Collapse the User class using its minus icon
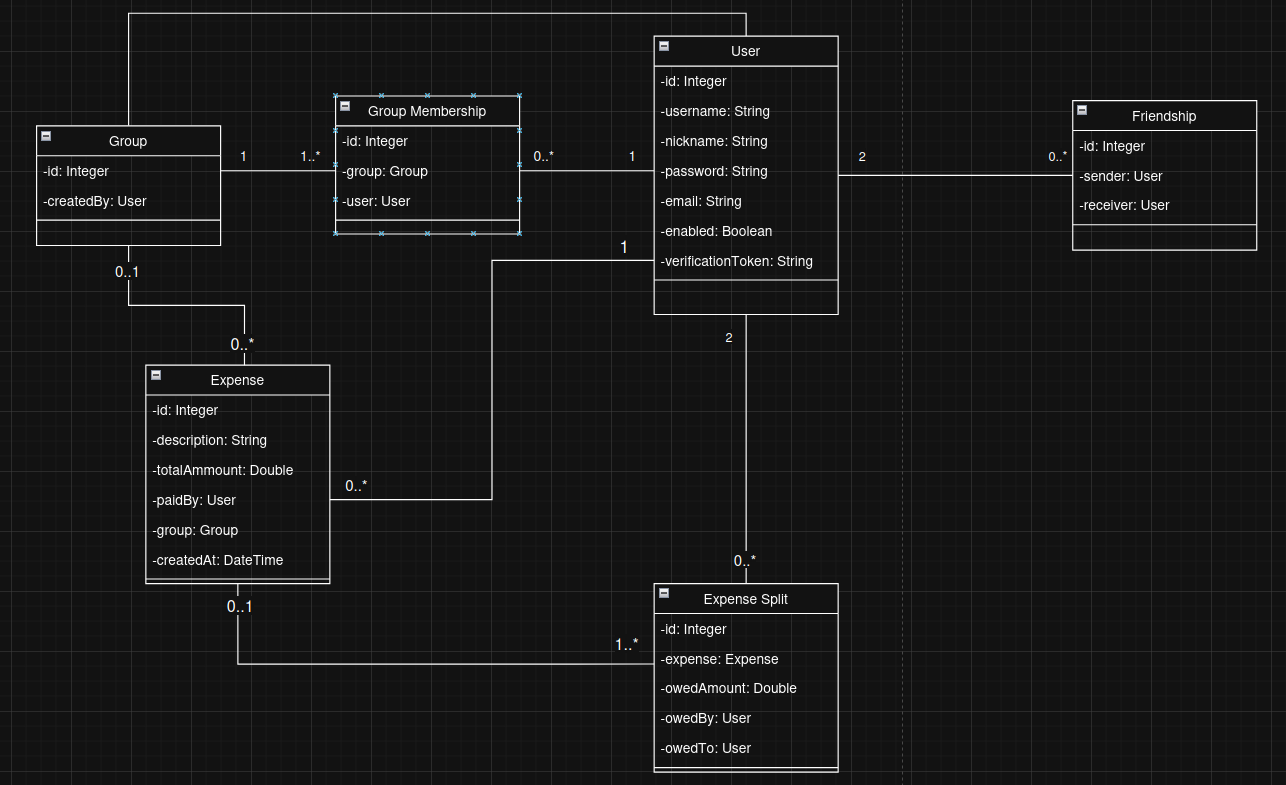 [x=664, y=46]
